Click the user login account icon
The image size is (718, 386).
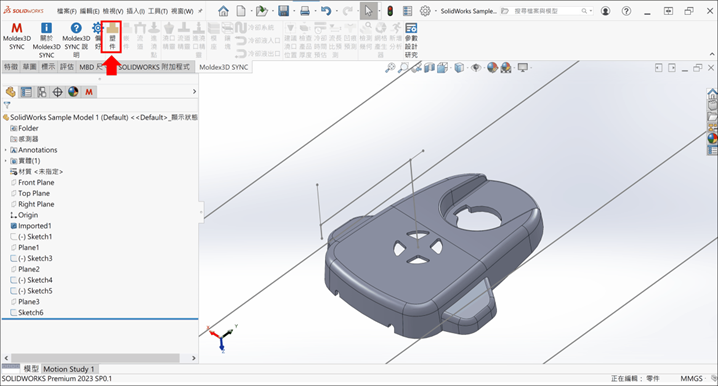pyautogui.click(x=605, y=11)
